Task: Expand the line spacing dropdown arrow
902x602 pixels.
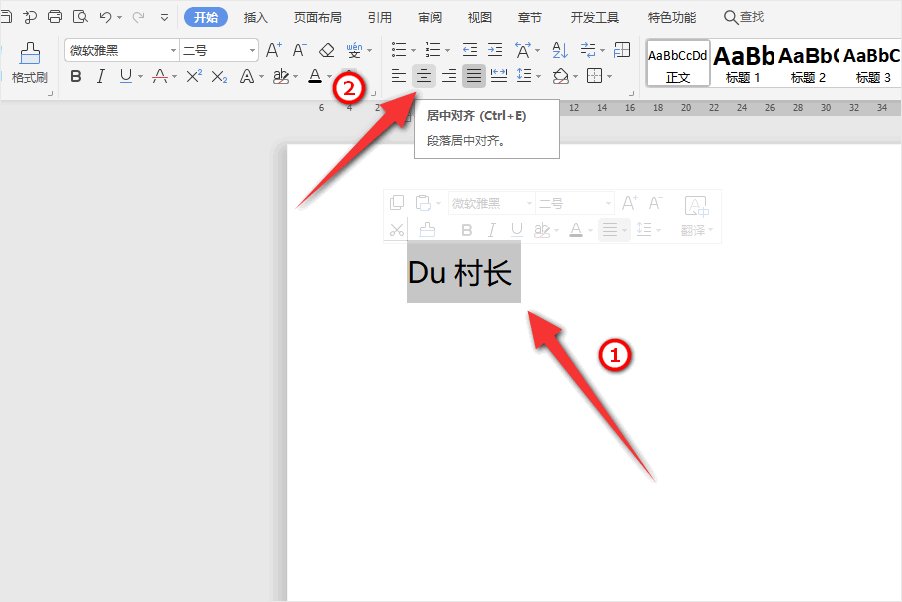Action: pos(537,76)
